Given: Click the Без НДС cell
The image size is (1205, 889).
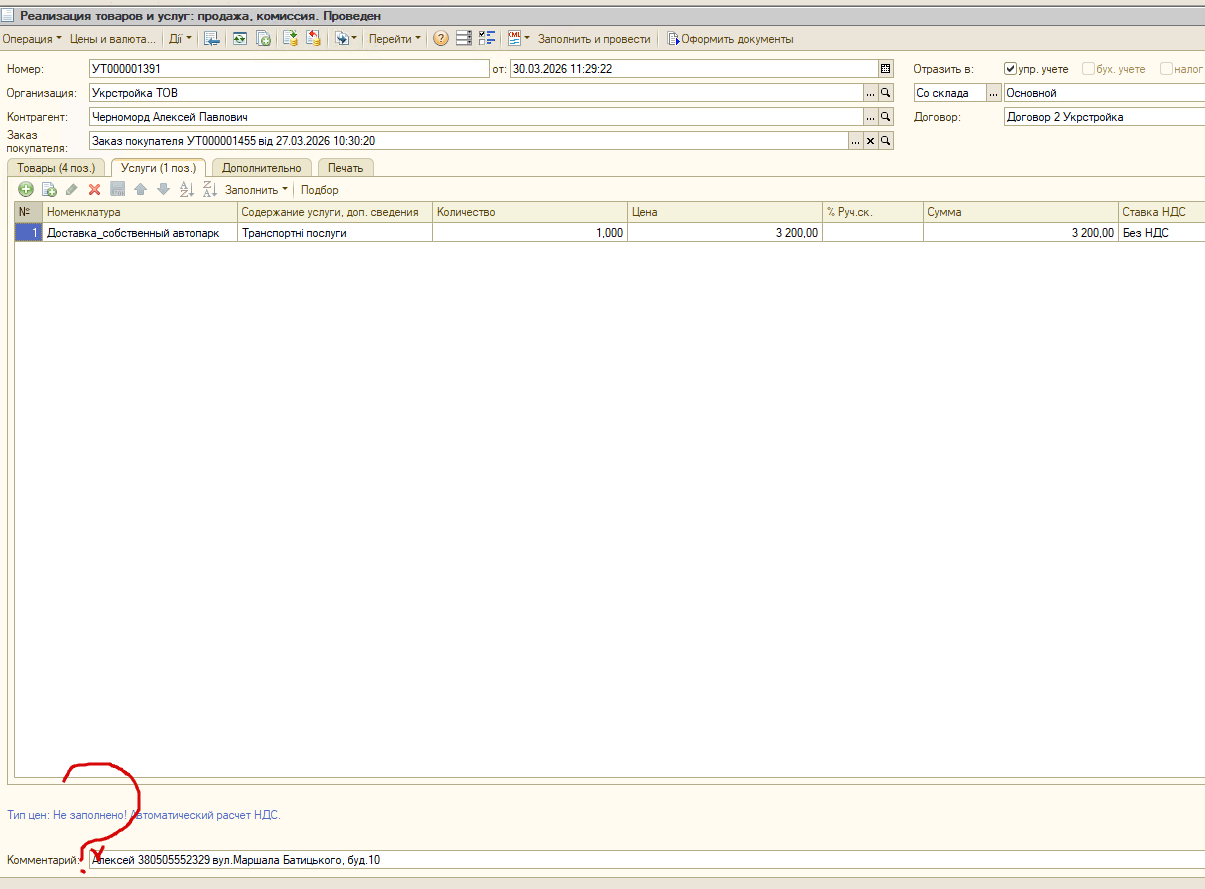Looking at the screenshot, I should tap(1161, 232).
